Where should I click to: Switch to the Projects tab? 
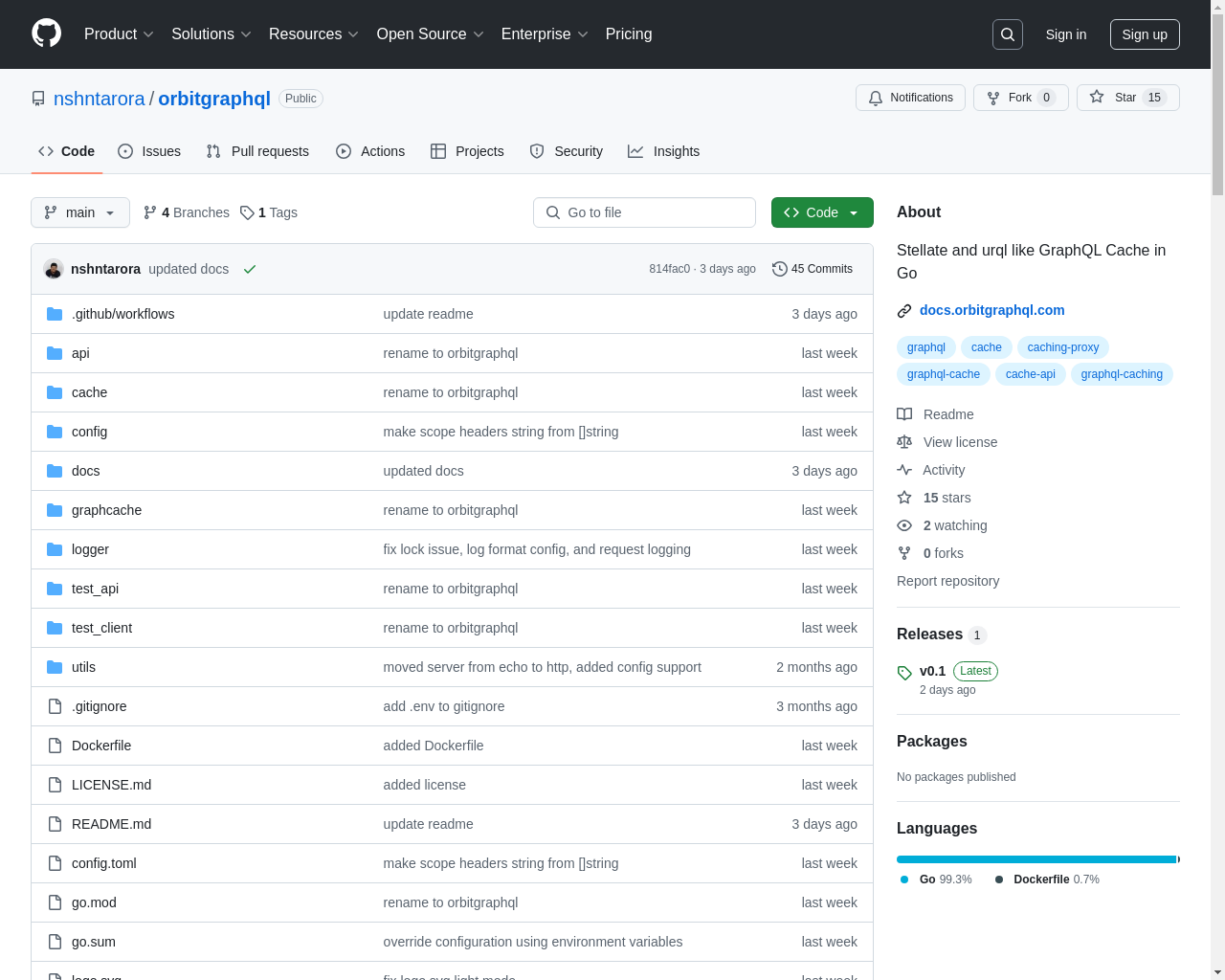tap(467, 151)
